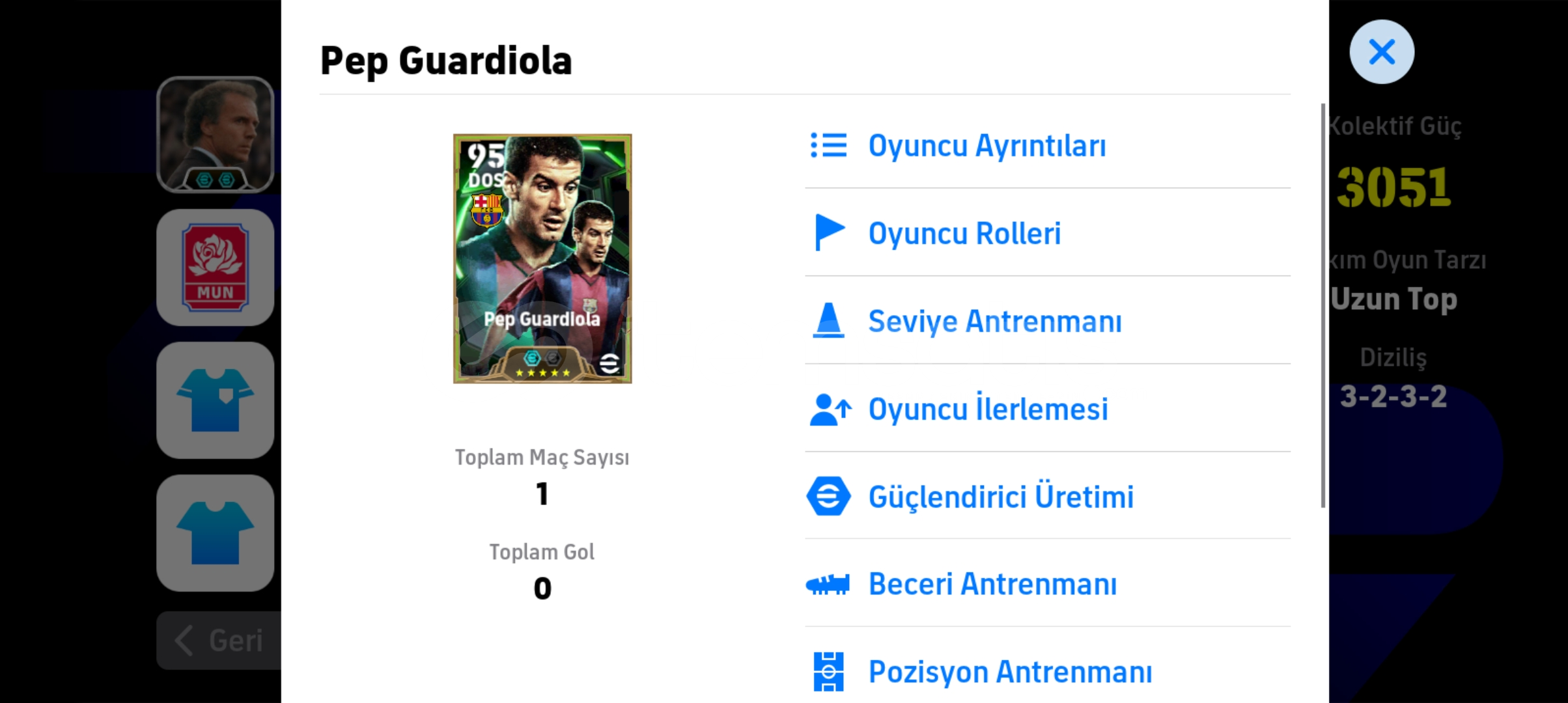This screenshot has width=1568, height=703.
Task: Click the list icon beside Oyuncu Ayrıntıları
Action: point(828,145)
